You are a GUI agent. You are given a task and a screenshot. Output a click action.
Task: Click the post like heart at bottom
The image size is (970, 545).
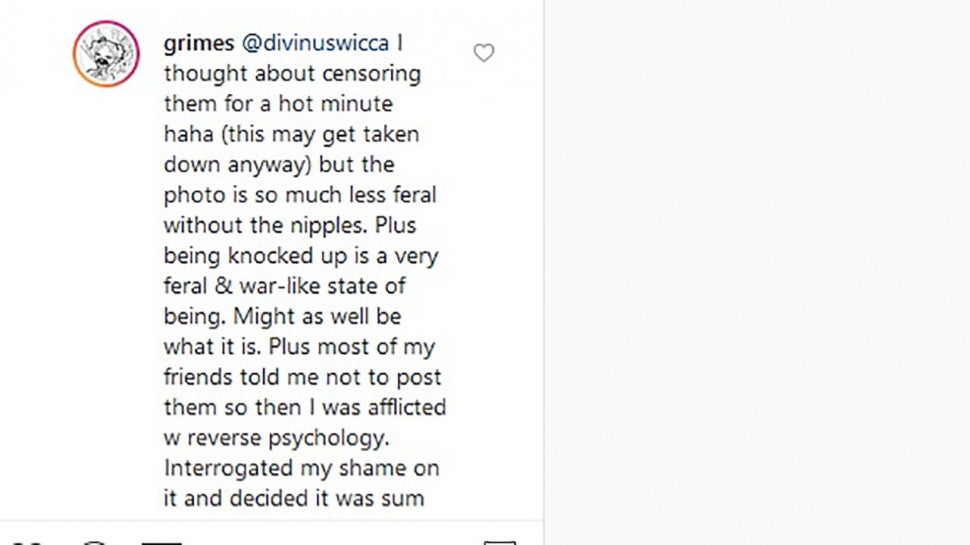point(33,541)
